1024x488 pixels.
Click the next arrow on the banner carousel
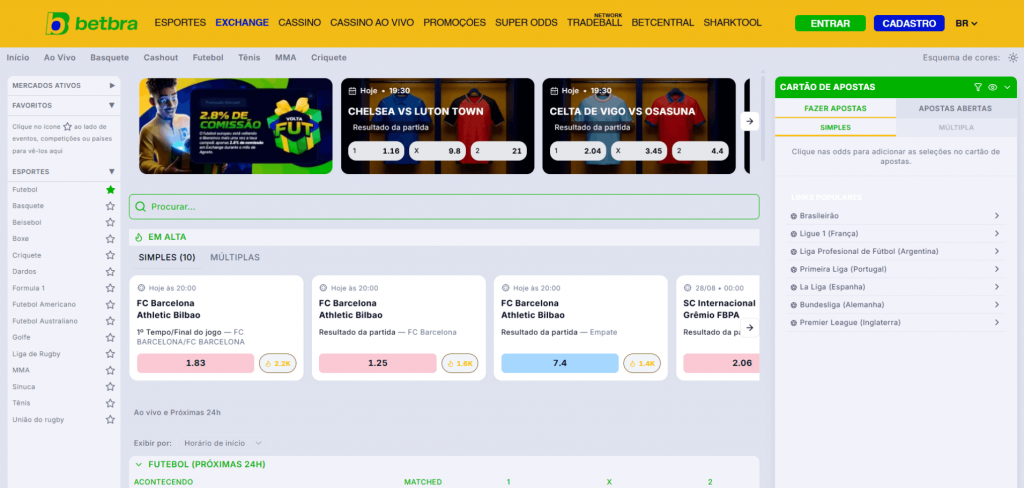(750, 121)
